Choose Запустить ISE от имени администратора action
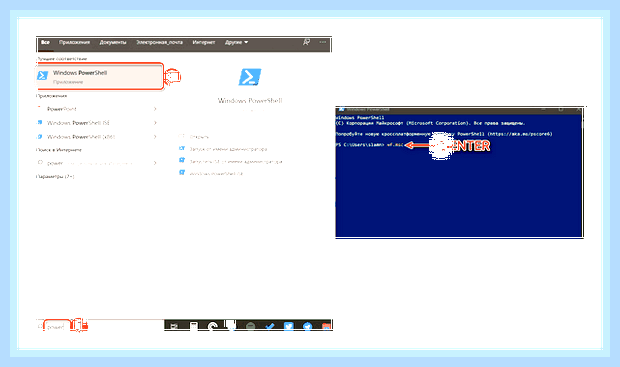The image size is (620, 367). (x=236, y=161)
